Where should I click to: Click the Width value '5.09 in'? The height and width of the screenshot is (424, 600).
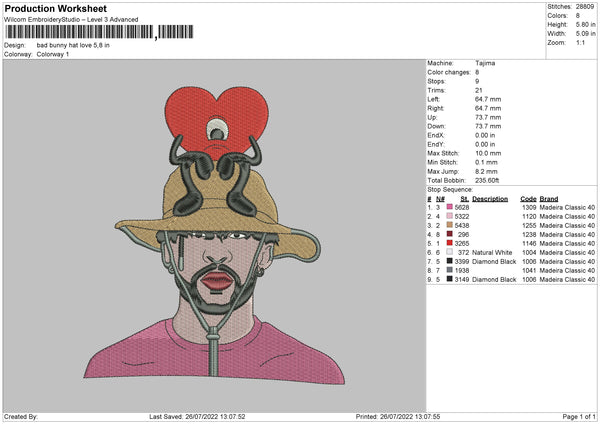coord(585,34)
